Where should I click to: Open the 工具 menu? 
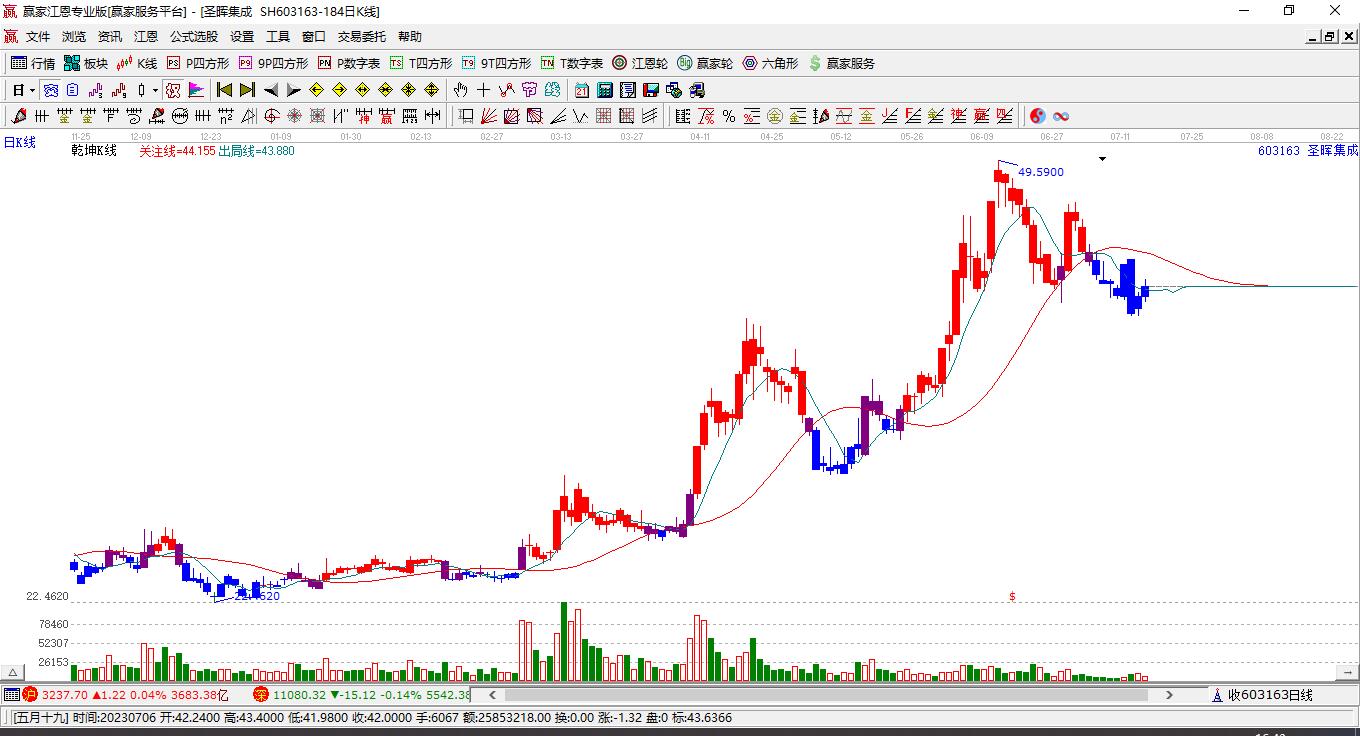click(278, 37)
